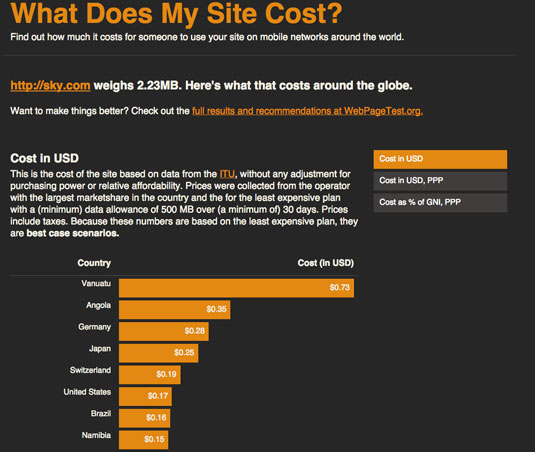This screenshot has height=452, width=535.
Task: Select the Switzerland country label
Action: click(x=90, y=370)
